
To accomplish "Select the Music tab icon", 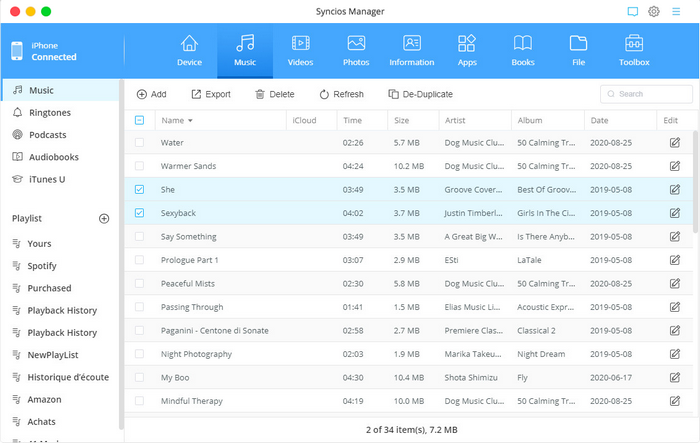I will pos(245,43).
